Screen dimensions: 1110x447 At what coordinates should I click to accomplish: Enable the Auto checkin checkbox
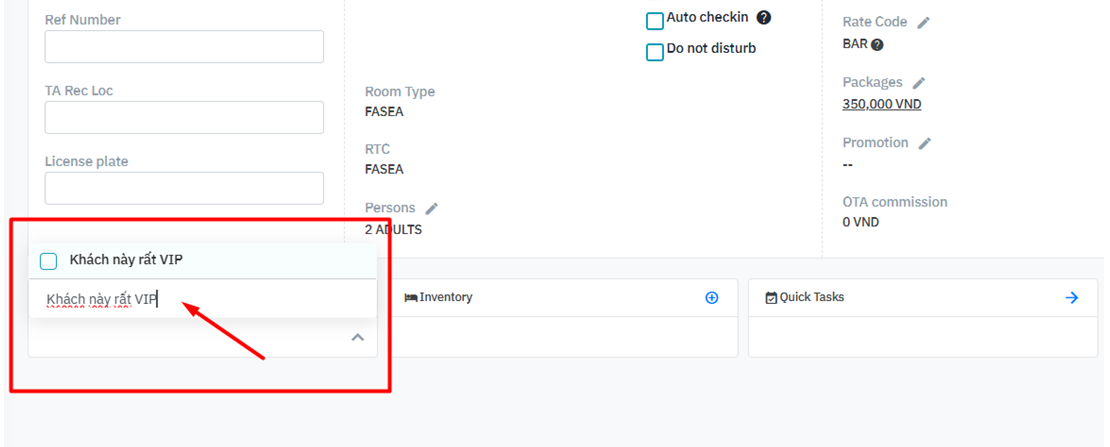[x=655, y=21]
